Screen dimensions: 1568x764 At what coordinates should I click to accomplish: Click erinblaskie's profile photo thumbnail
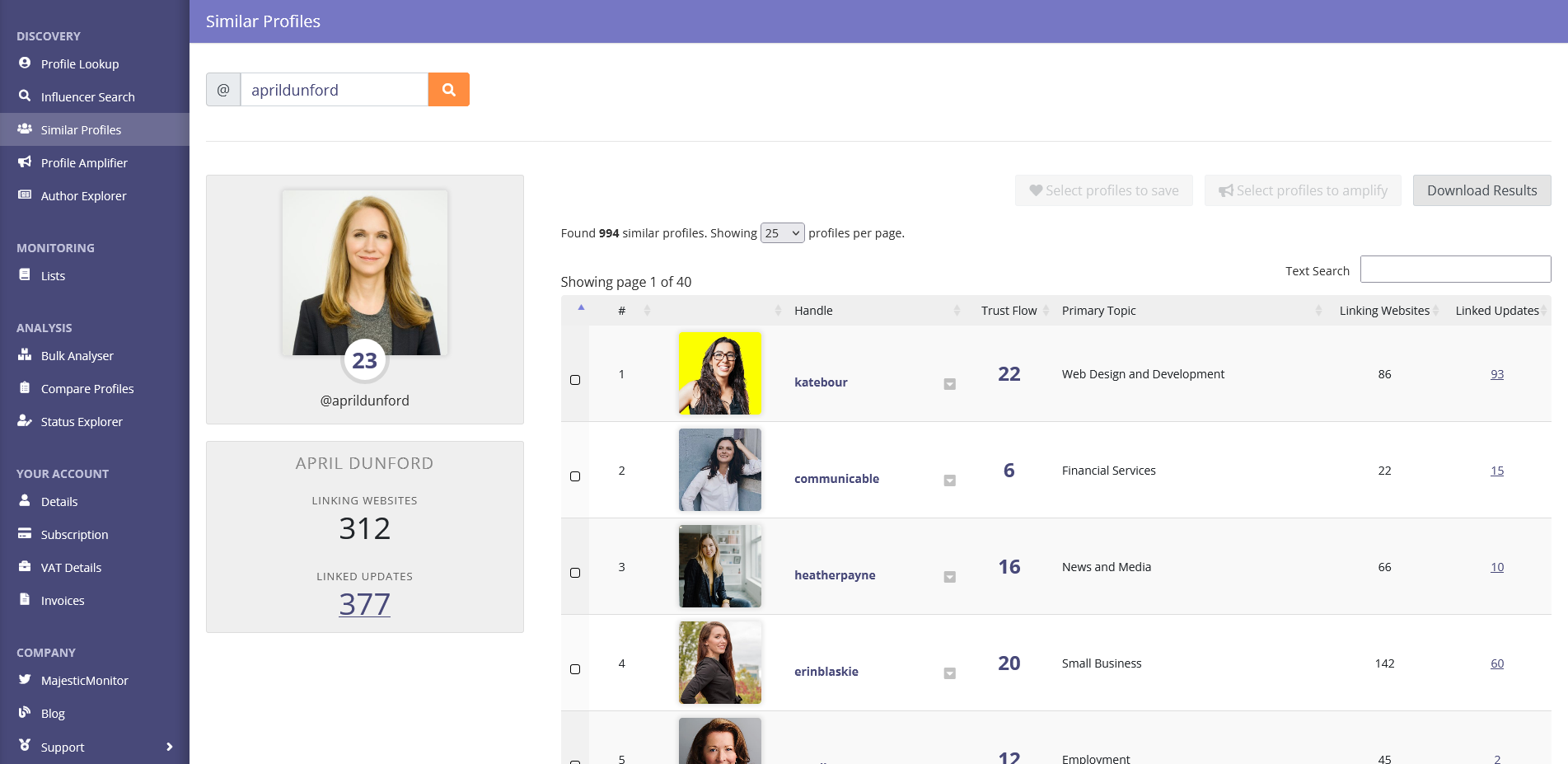[719, 663]
